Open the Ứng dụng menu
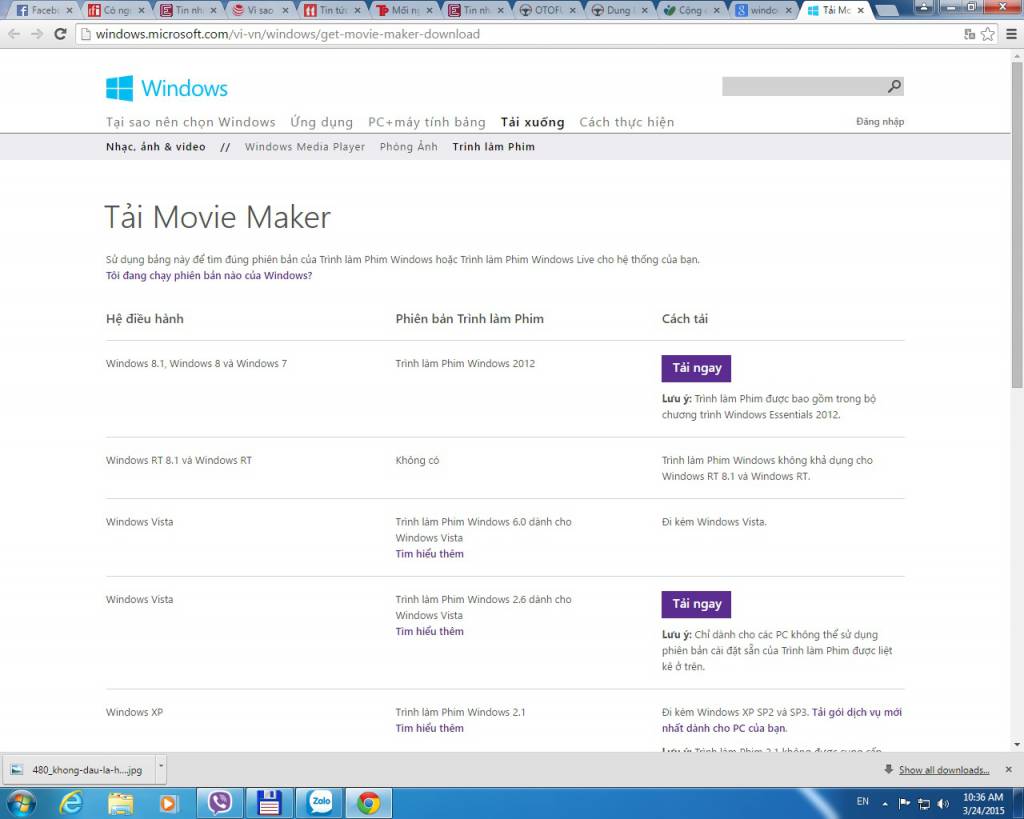This screenshot has width=1024, height=819. [x=321, y=122]
